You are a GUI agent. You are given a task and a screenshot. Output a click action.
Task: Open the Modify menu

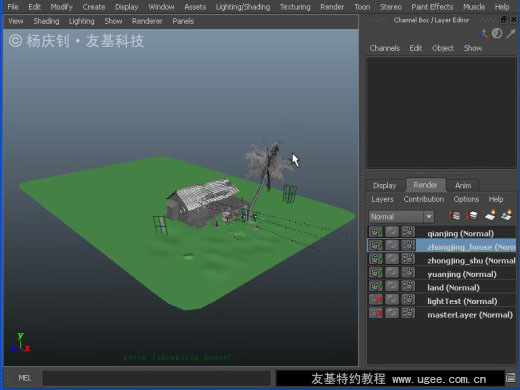[x=61, y=7]
